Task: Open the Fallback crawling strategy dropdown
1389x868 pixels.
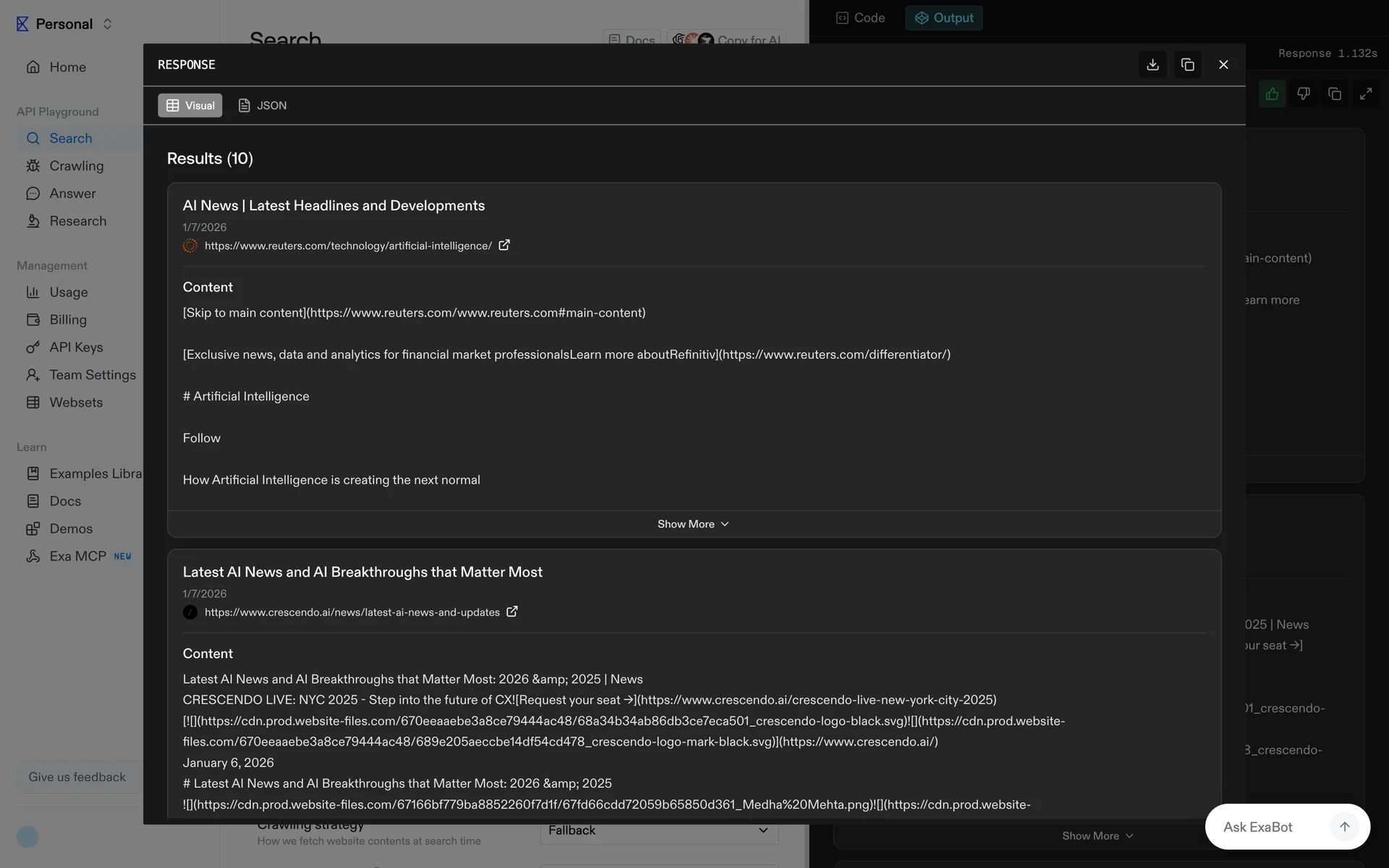Action: tap(658, 830)
